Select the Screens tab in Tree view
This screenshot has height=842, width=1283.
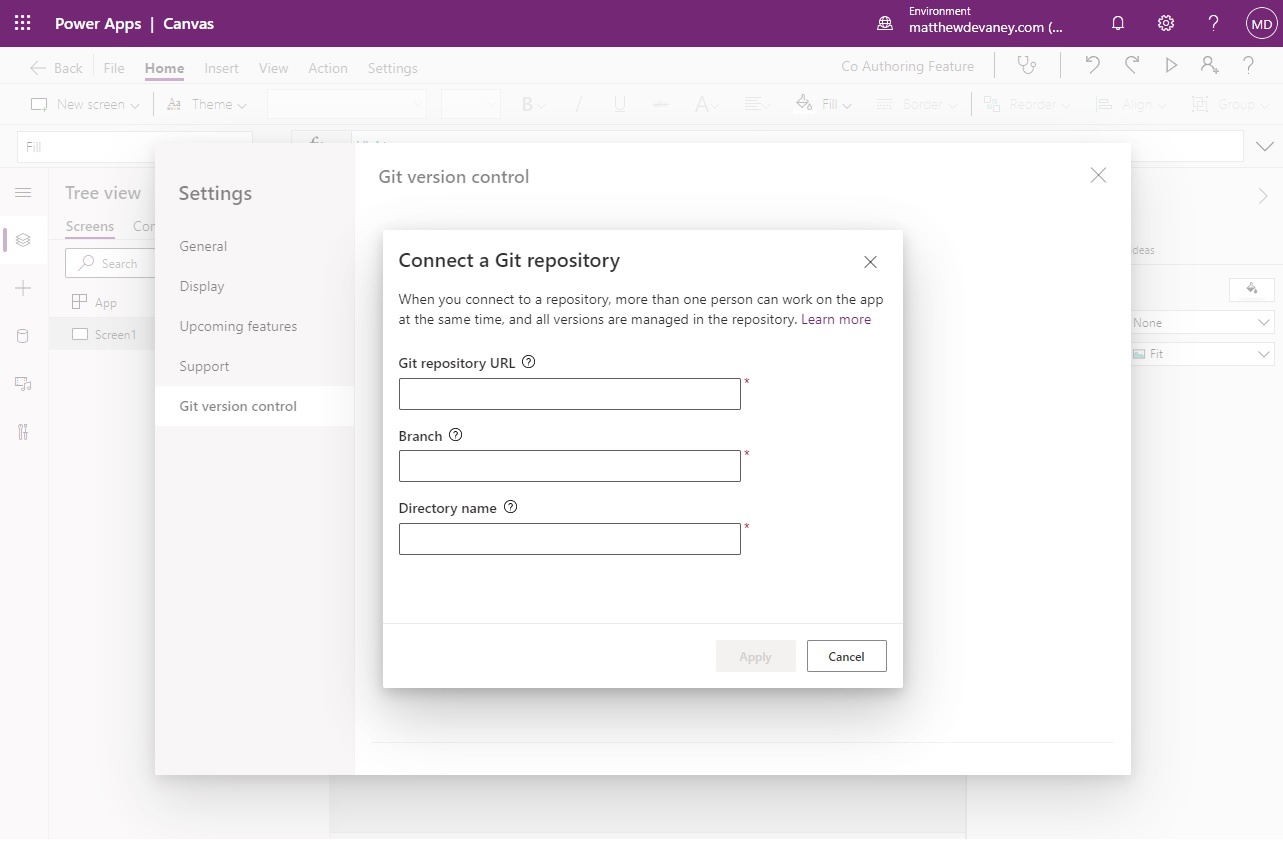pyautogui.click(x=89, y=226)
